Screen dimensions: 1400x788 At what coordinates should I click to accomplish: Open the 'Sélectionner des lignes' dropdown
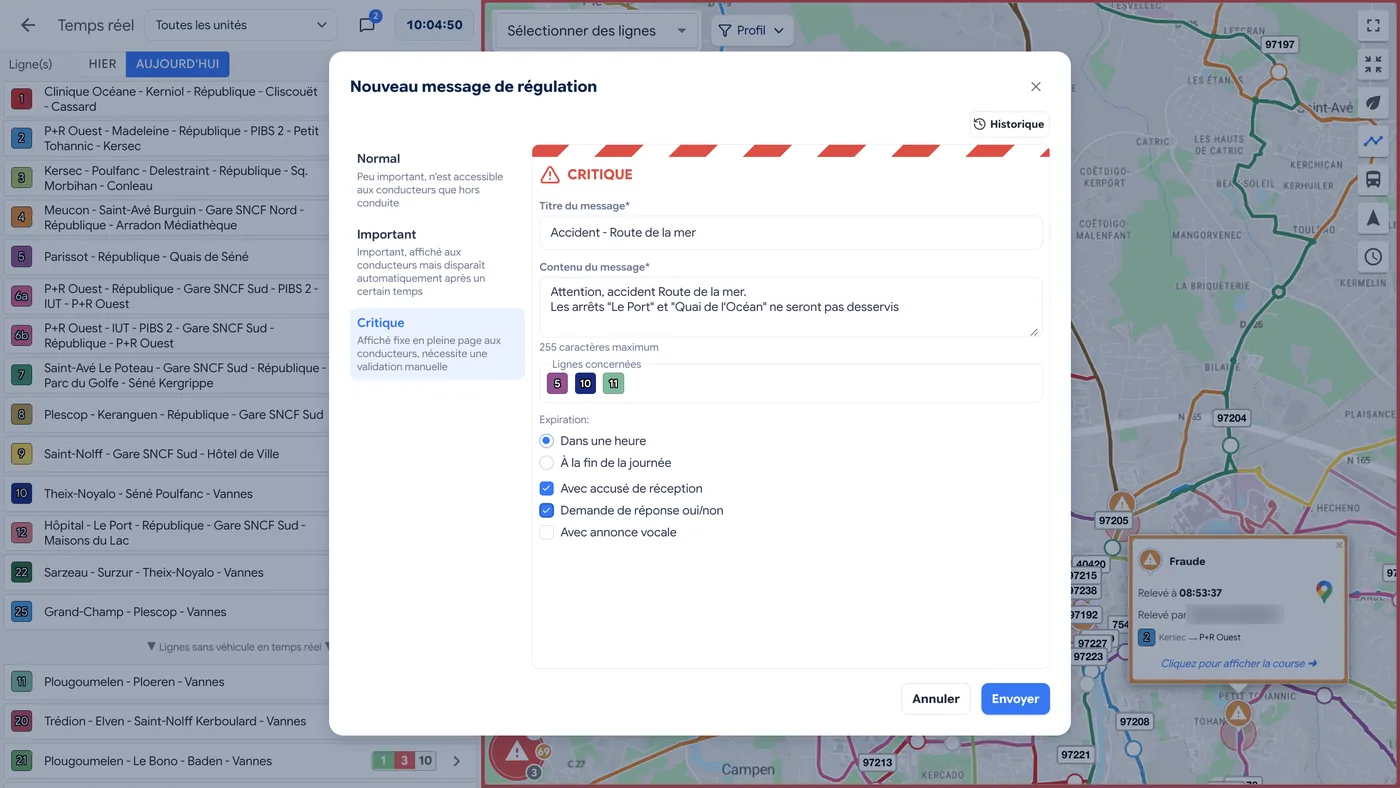pos(597,31)
